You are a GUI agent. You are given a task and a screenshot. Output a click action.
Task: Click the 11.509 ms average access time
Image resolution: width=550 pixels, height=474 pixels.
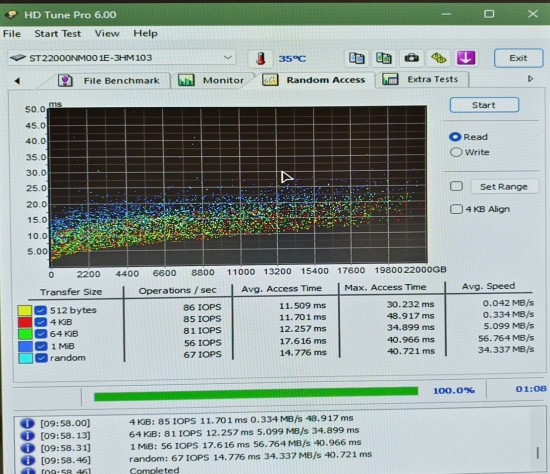click(303, 306)
